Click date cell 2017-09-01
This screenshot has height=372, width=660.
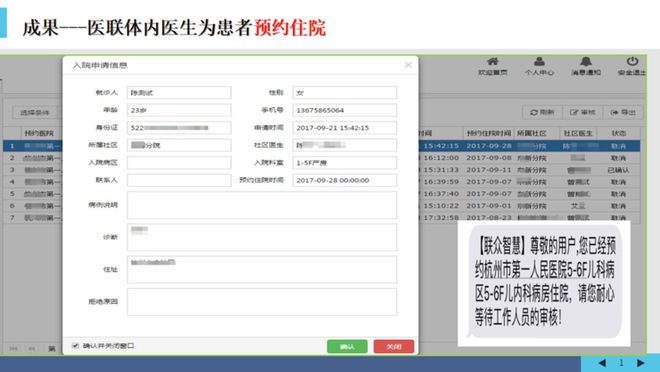tap(489, 206)
